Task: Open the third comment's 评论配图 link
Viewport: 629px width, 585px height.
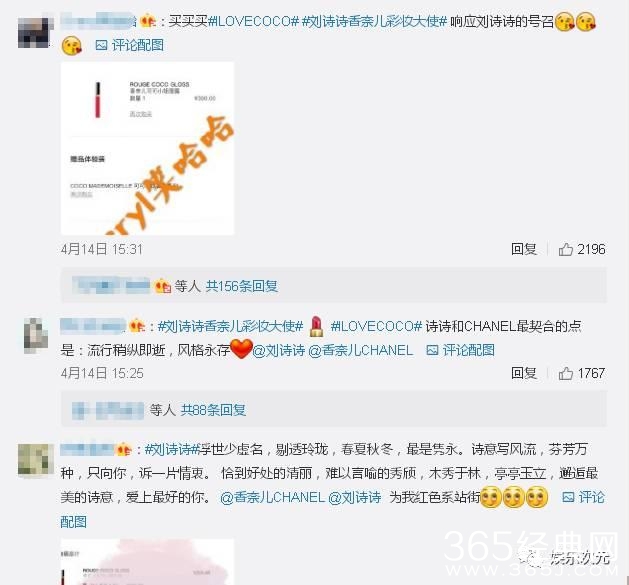Action: 584,497
